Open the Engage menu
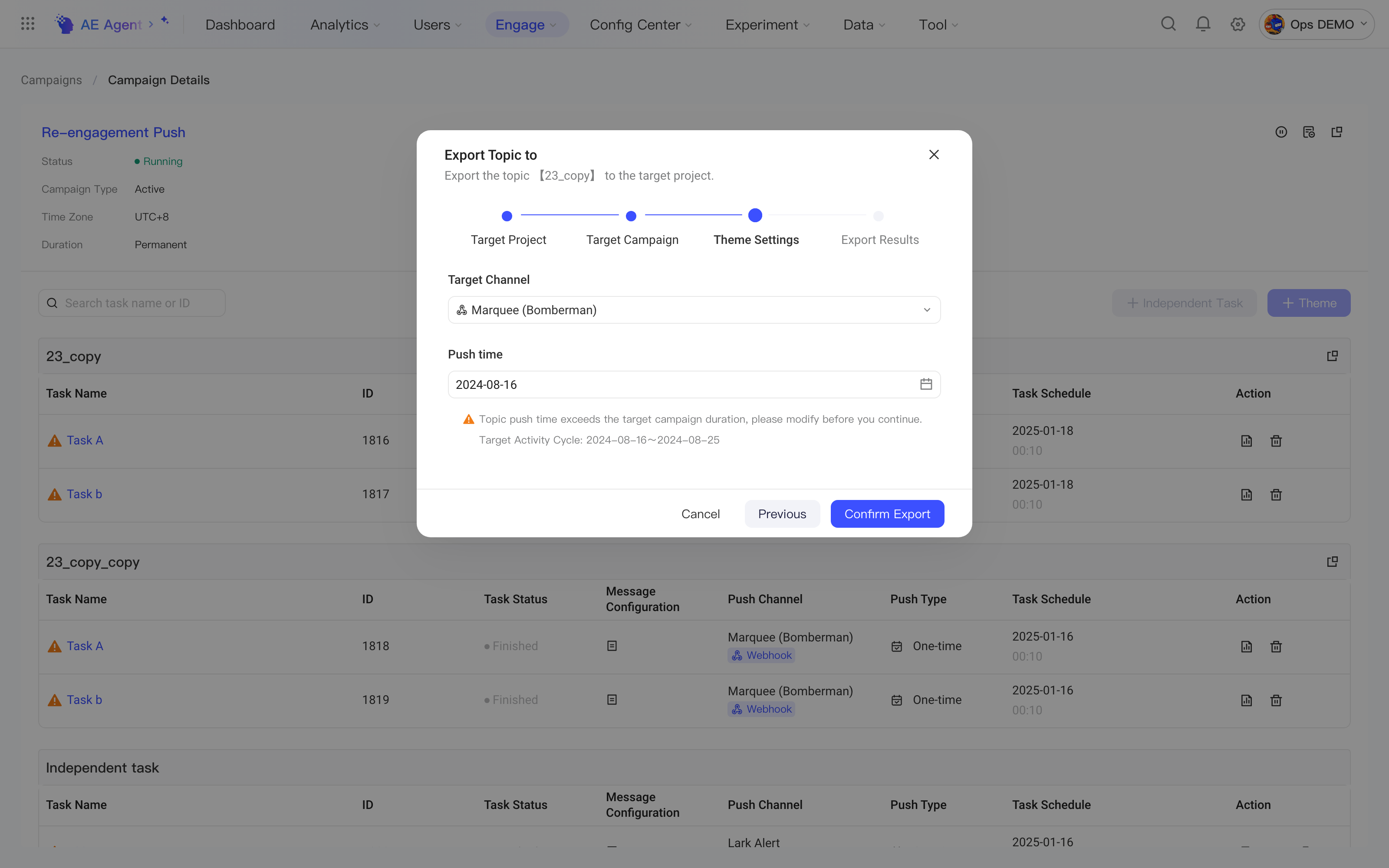Viewport: 1389px width, 868px height. [527, 25]
